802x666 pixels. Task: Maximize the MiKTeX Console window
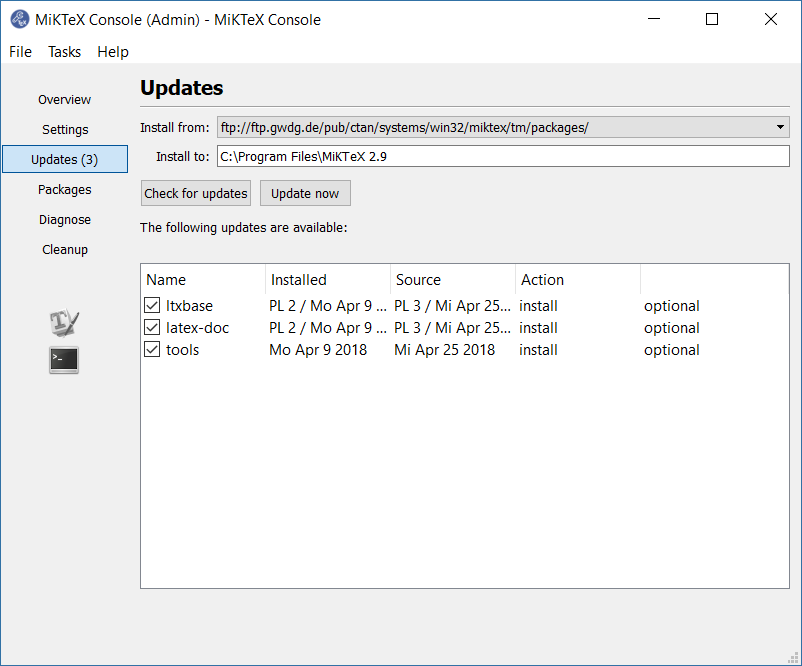(711, 19)
